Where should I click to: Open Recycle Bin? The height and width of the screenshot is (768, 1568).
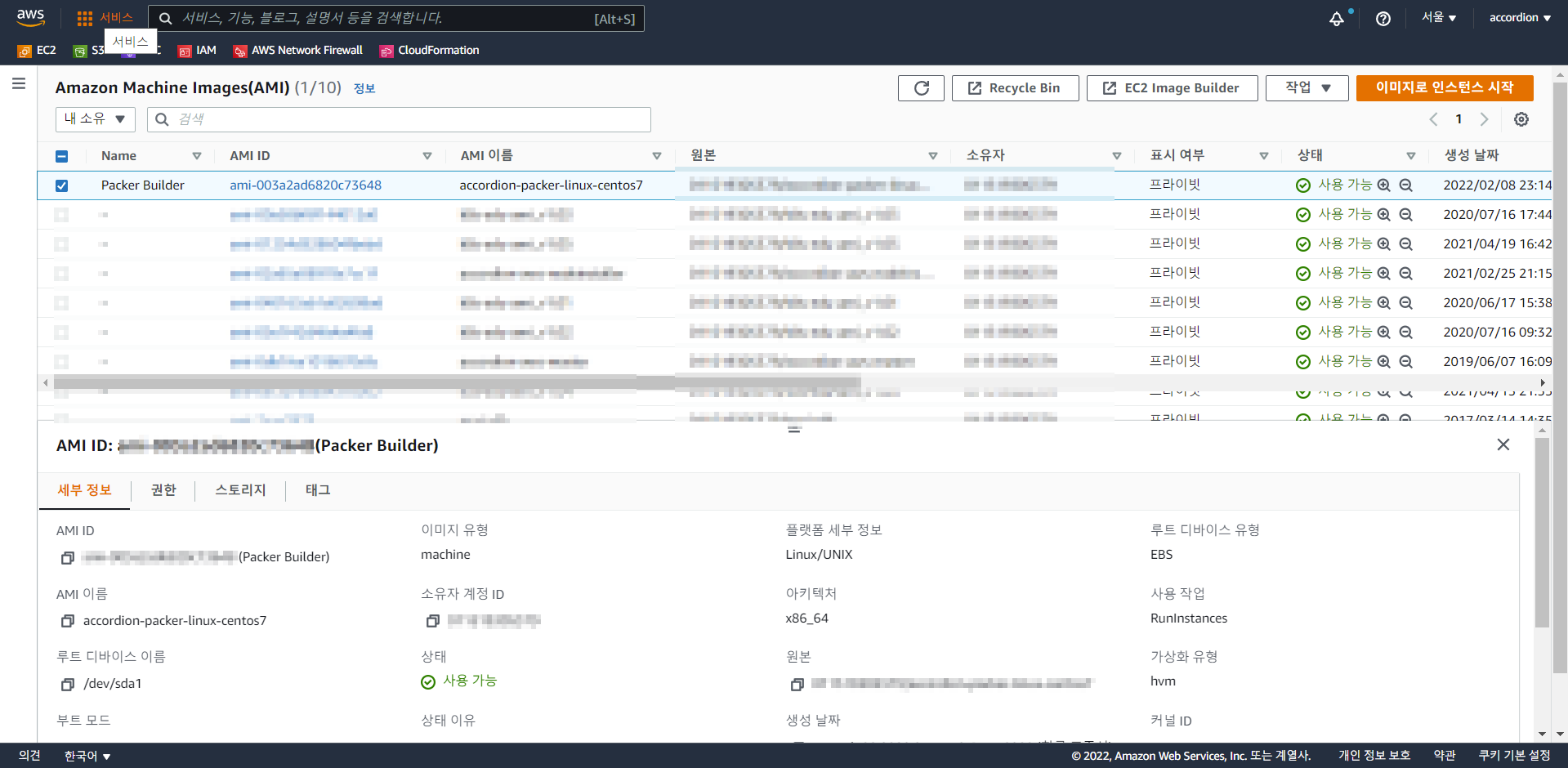click(x=1016, y=88)
